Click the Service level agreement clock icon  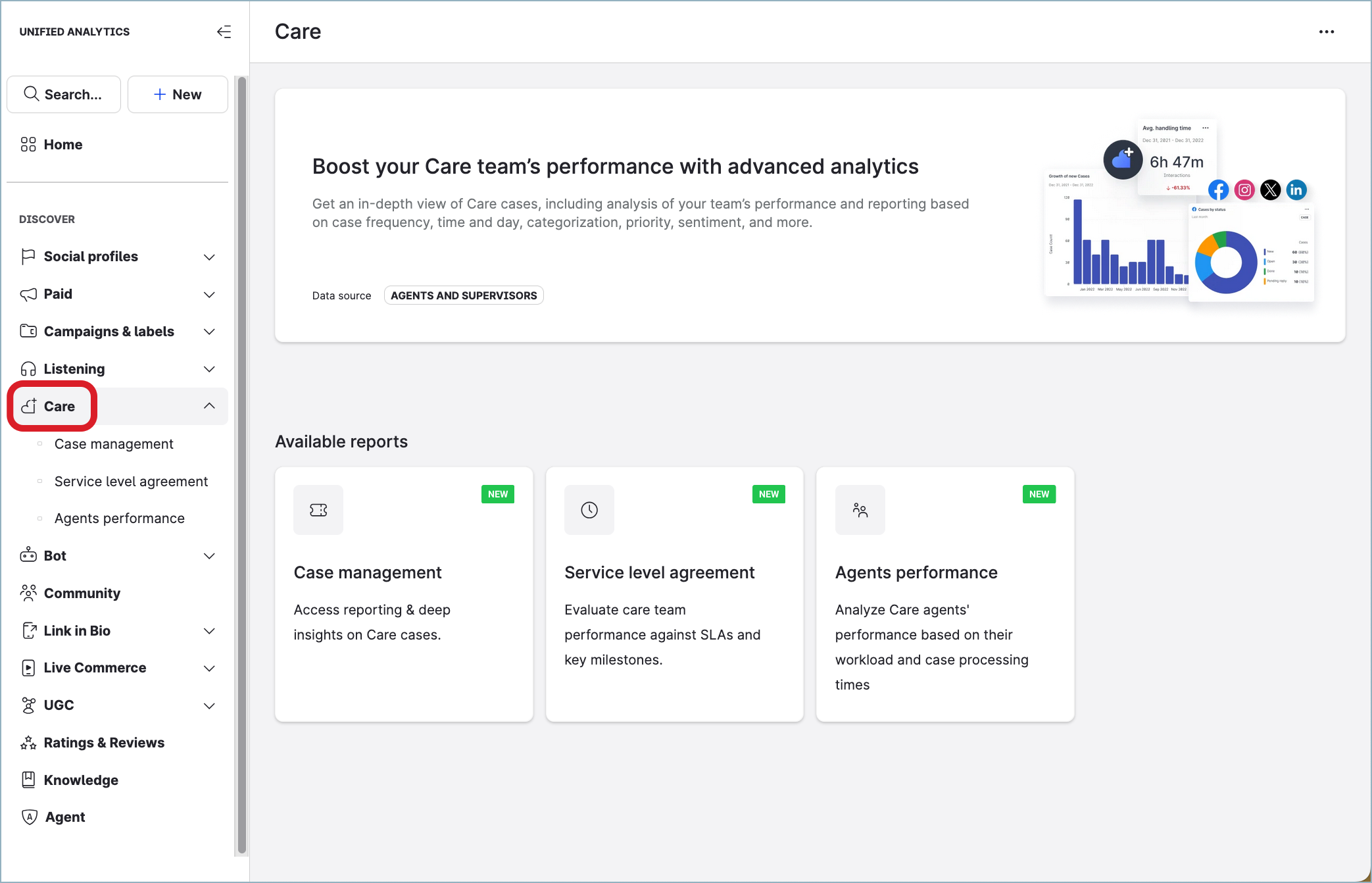point(589,510)
